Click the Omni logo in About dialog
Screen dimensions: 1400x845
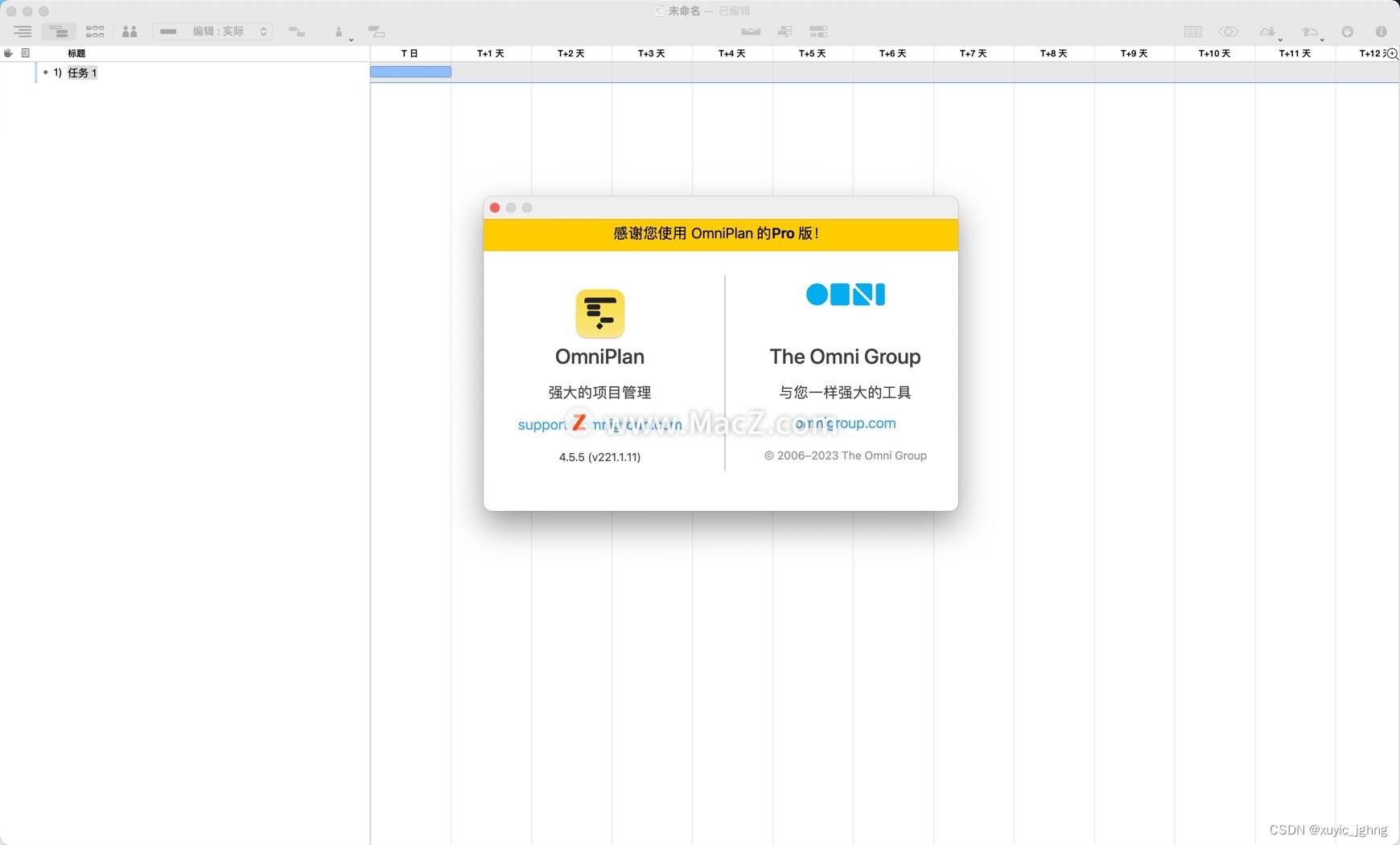(x=846, y=295)
